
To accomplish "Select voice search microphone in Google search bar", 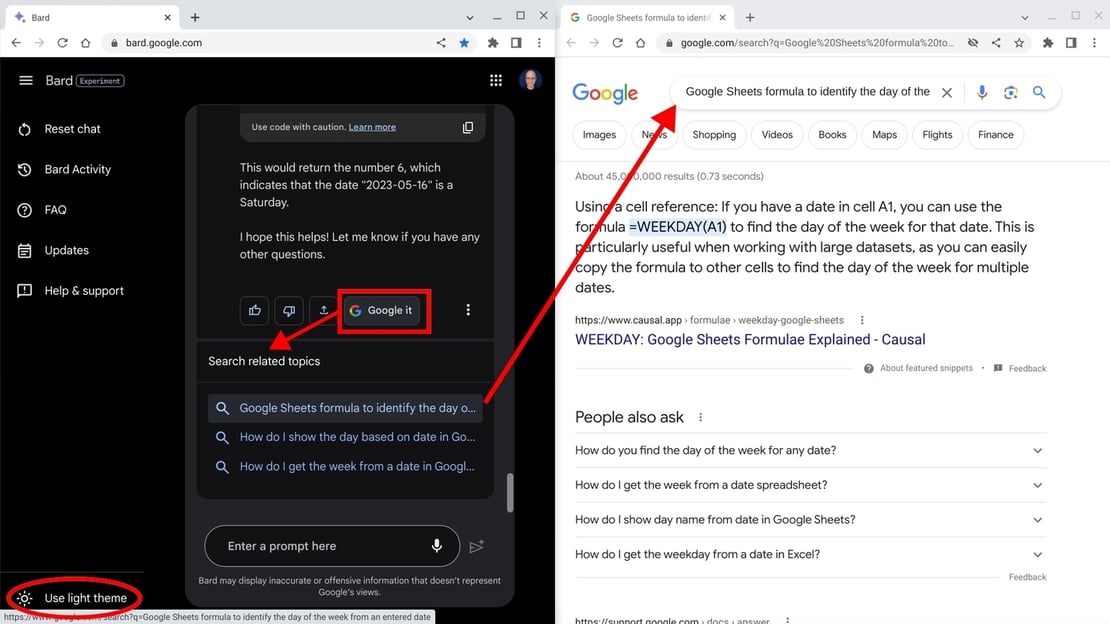I will click(981, 91).
